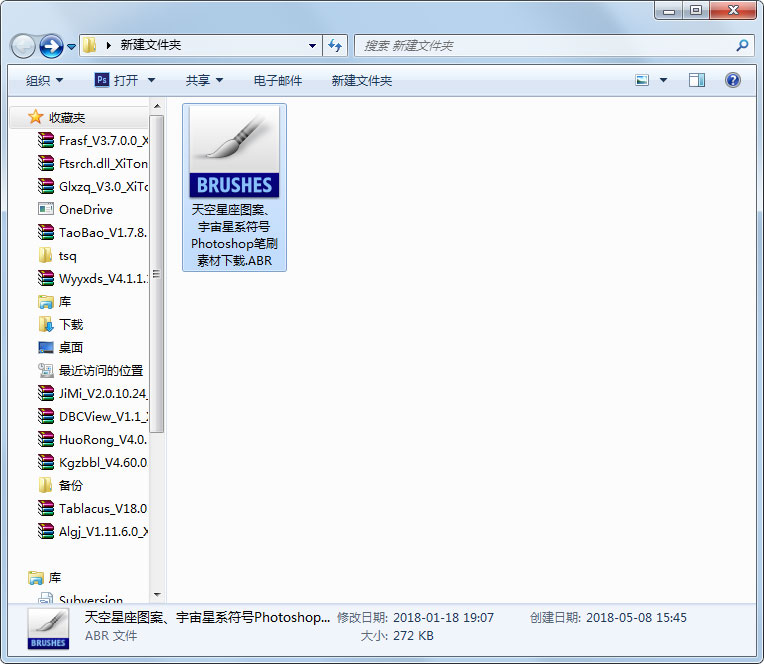Select the 收藏夹 favorites header

click(67, 117)
